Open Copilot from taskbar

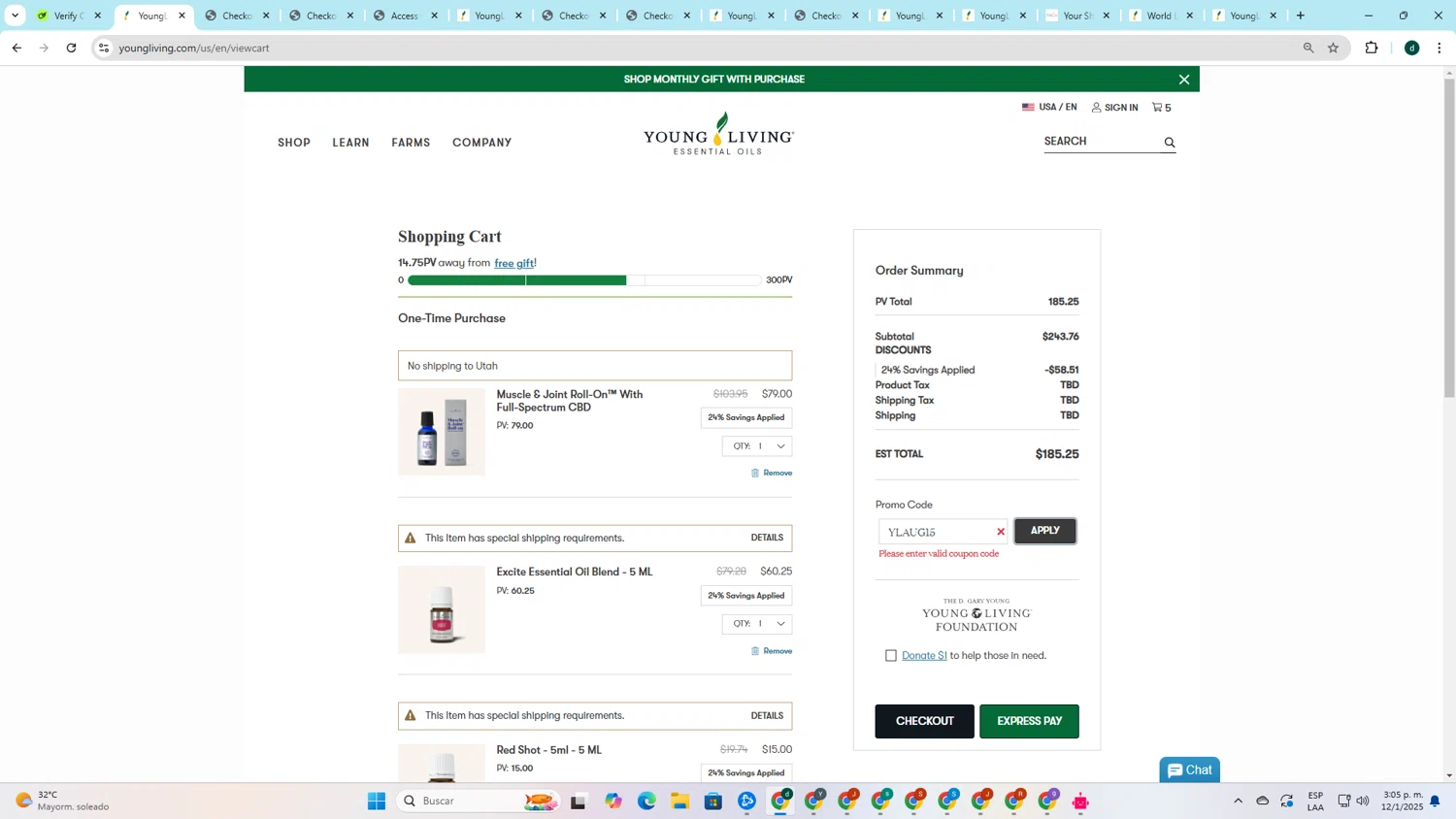tap(613, 801)
